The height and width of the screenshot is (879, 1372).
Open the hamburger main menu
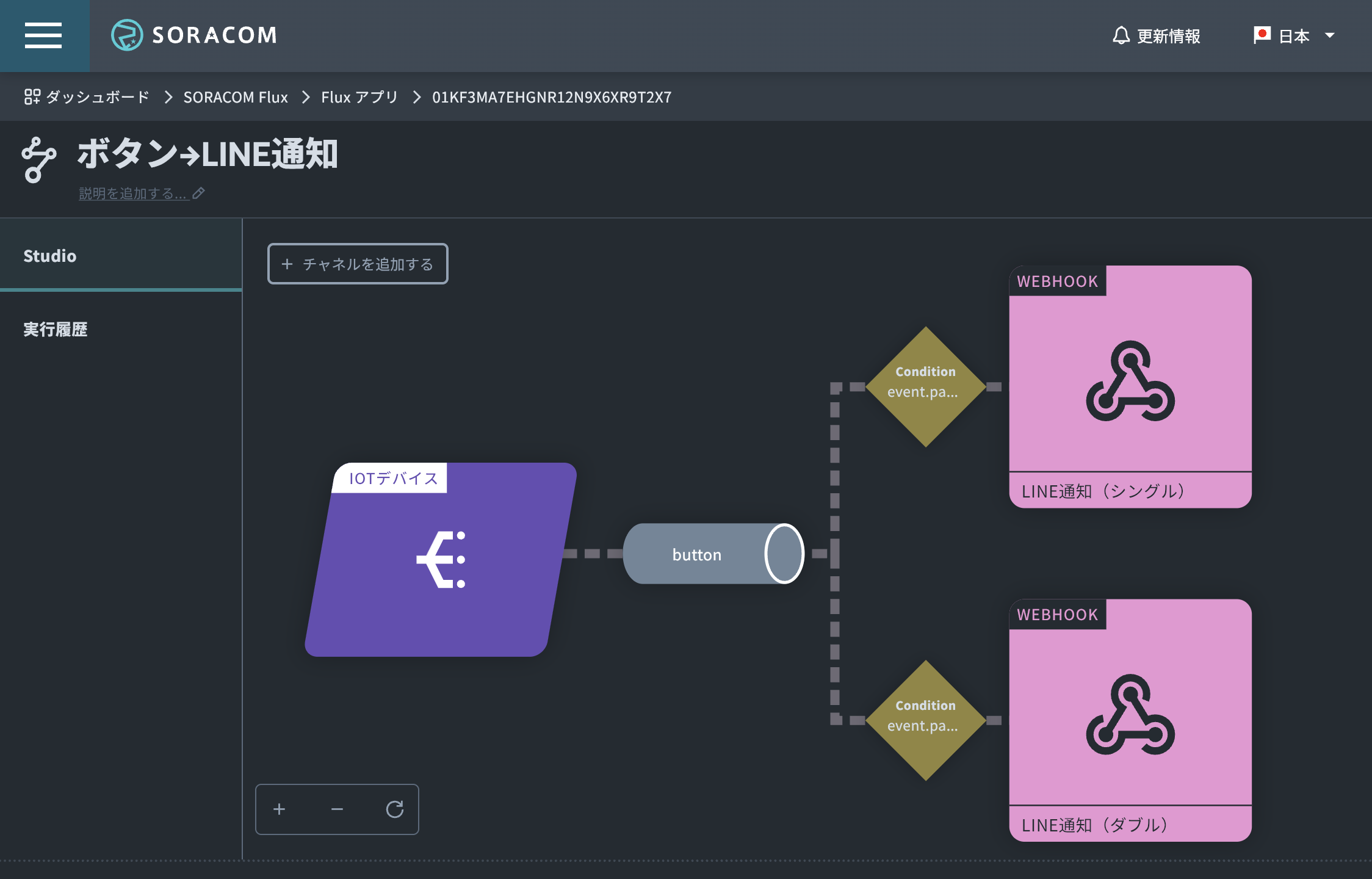tap(43, 35)
